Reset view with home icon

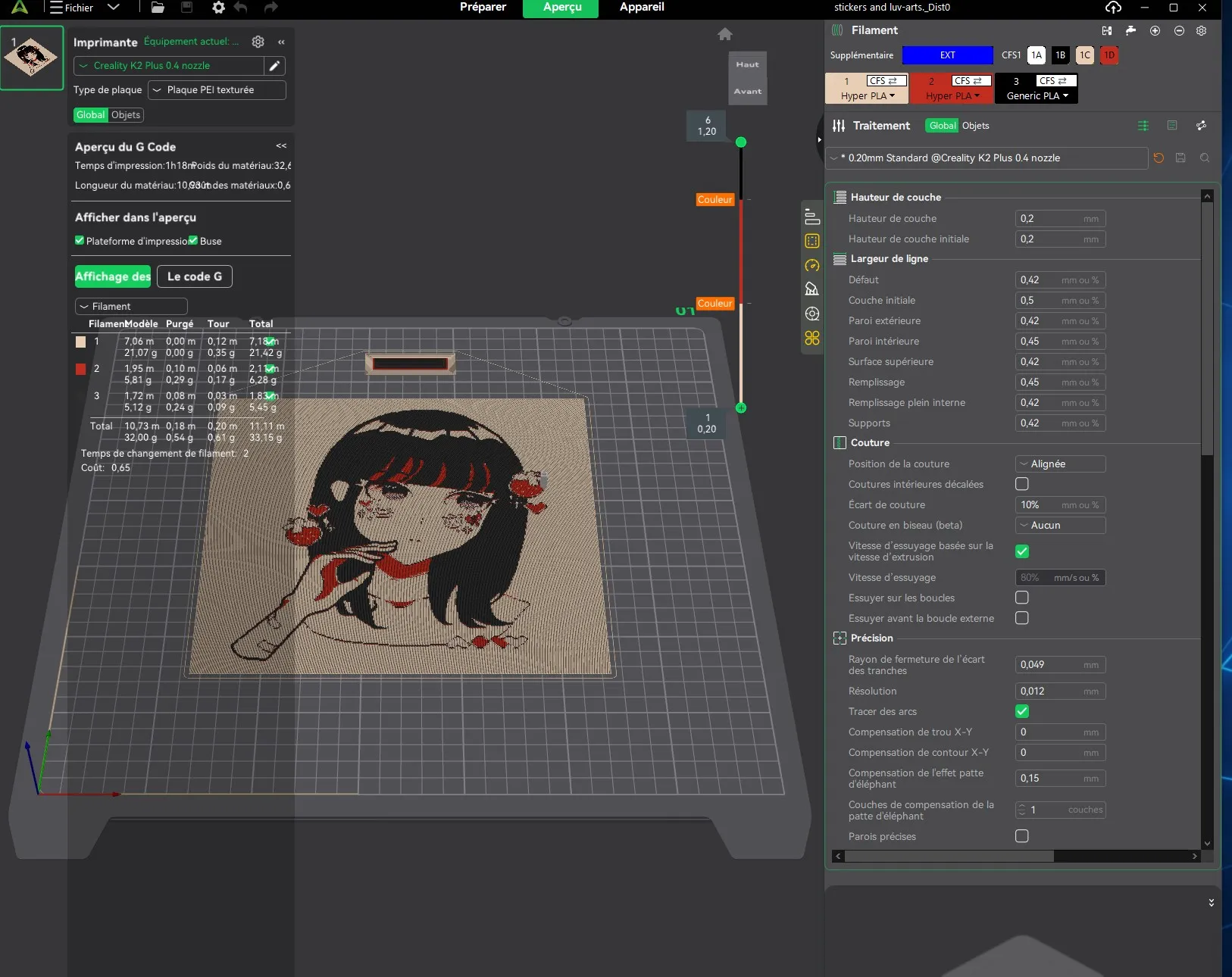click(725, 34)
